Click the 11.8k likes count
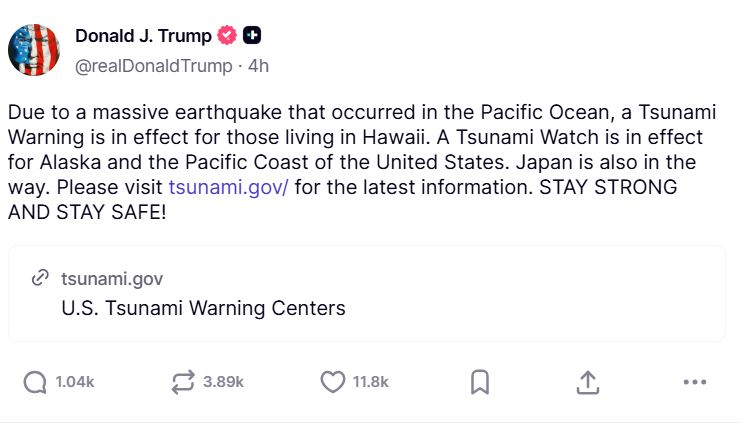The image size is (741, 425). (x=370, y=382)
